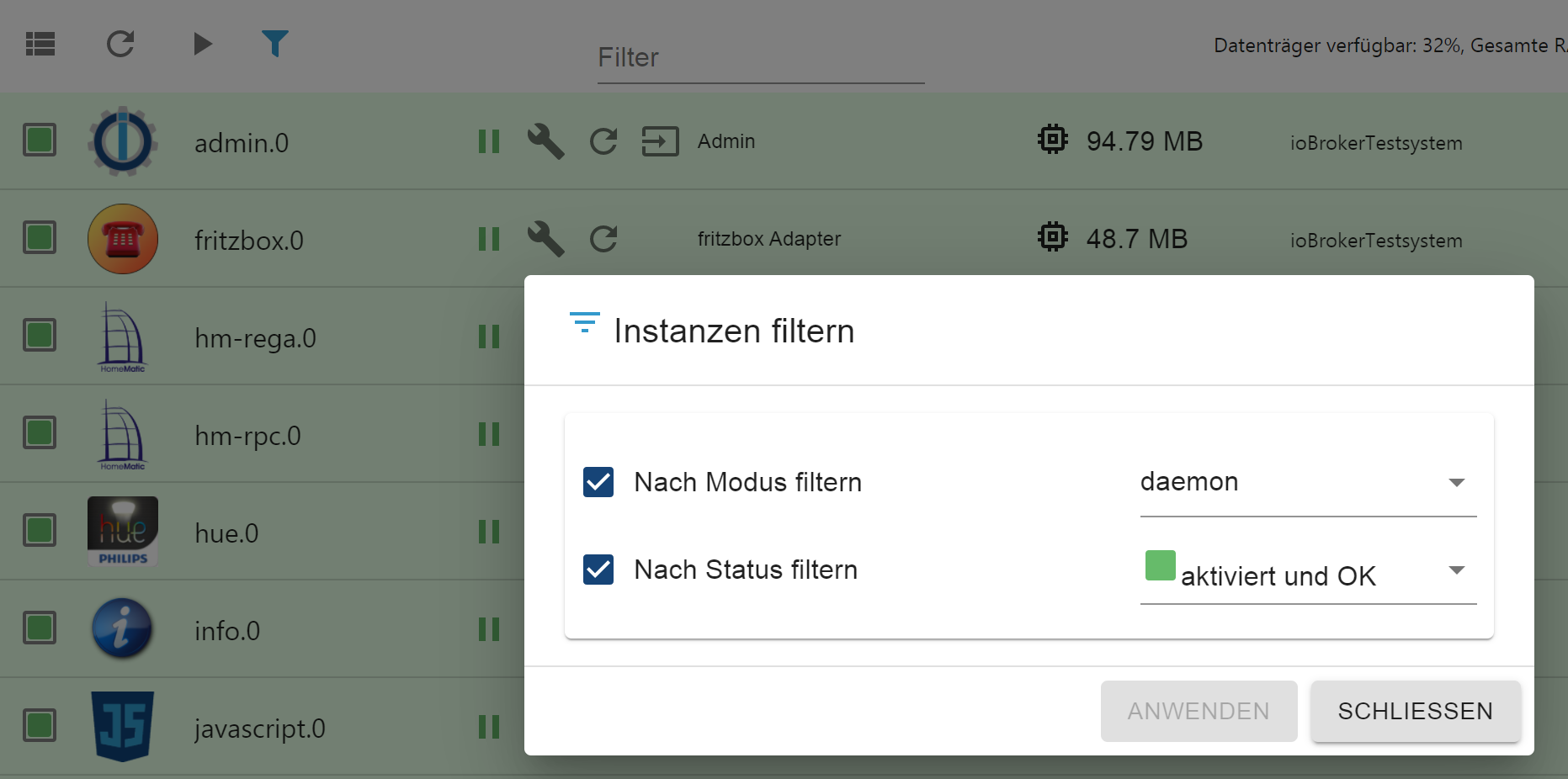The image size is (1568, 779).
Task: Click the green status color swatch
Action: point(1160,565)
